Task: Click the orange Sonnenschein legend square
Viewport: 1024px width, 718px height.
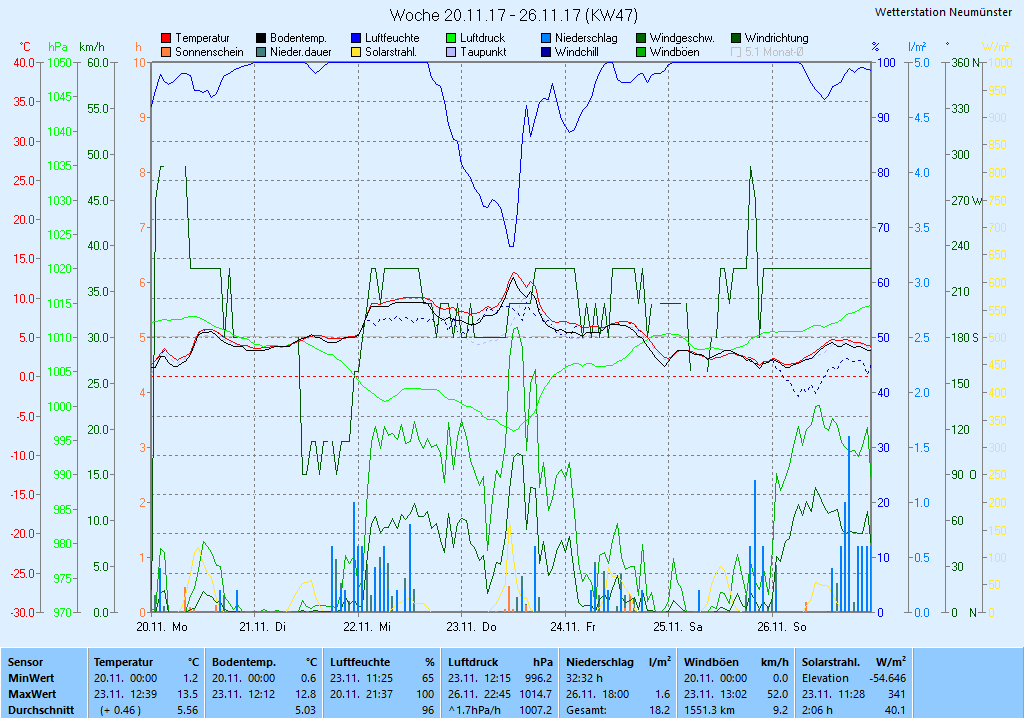Action: point(166,52)
